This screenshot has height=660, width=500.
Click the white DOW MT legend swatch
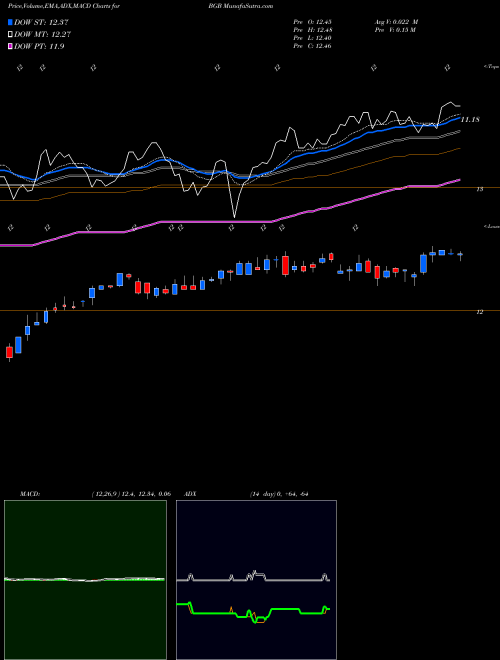pyautogui.click(x=11, y=35)
